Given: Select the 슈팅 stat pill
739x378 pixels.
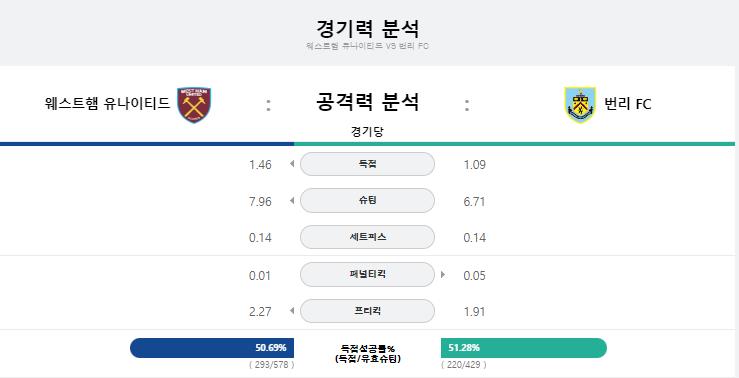Looking at the screenshot, I should pyautogui.click(x=367, y=201).
